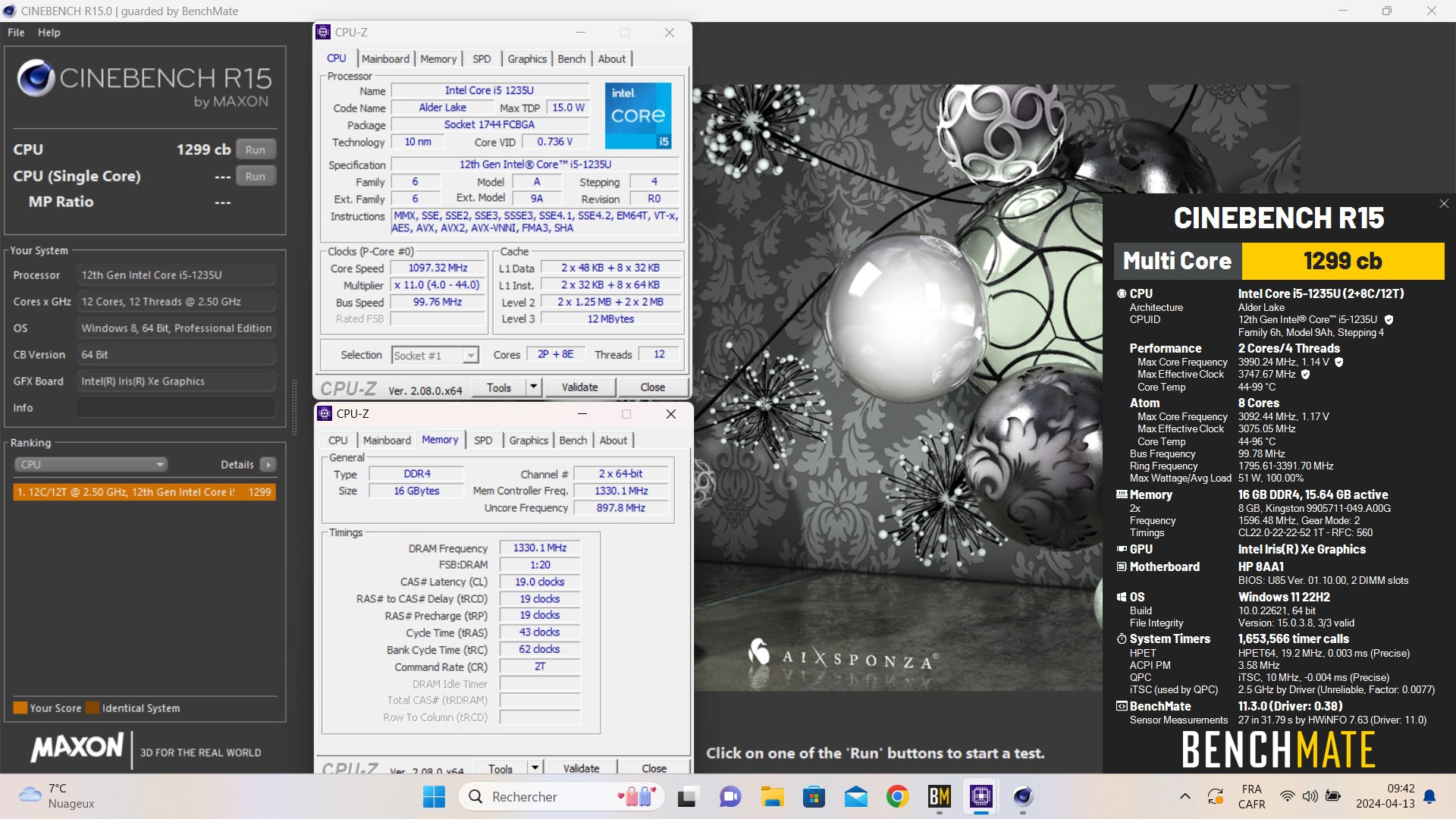This screenshot has width=1456, height=819.
Task: Click Validate in lower CPU-Z window
Action: pyautogui.click(x=581, y=767)
